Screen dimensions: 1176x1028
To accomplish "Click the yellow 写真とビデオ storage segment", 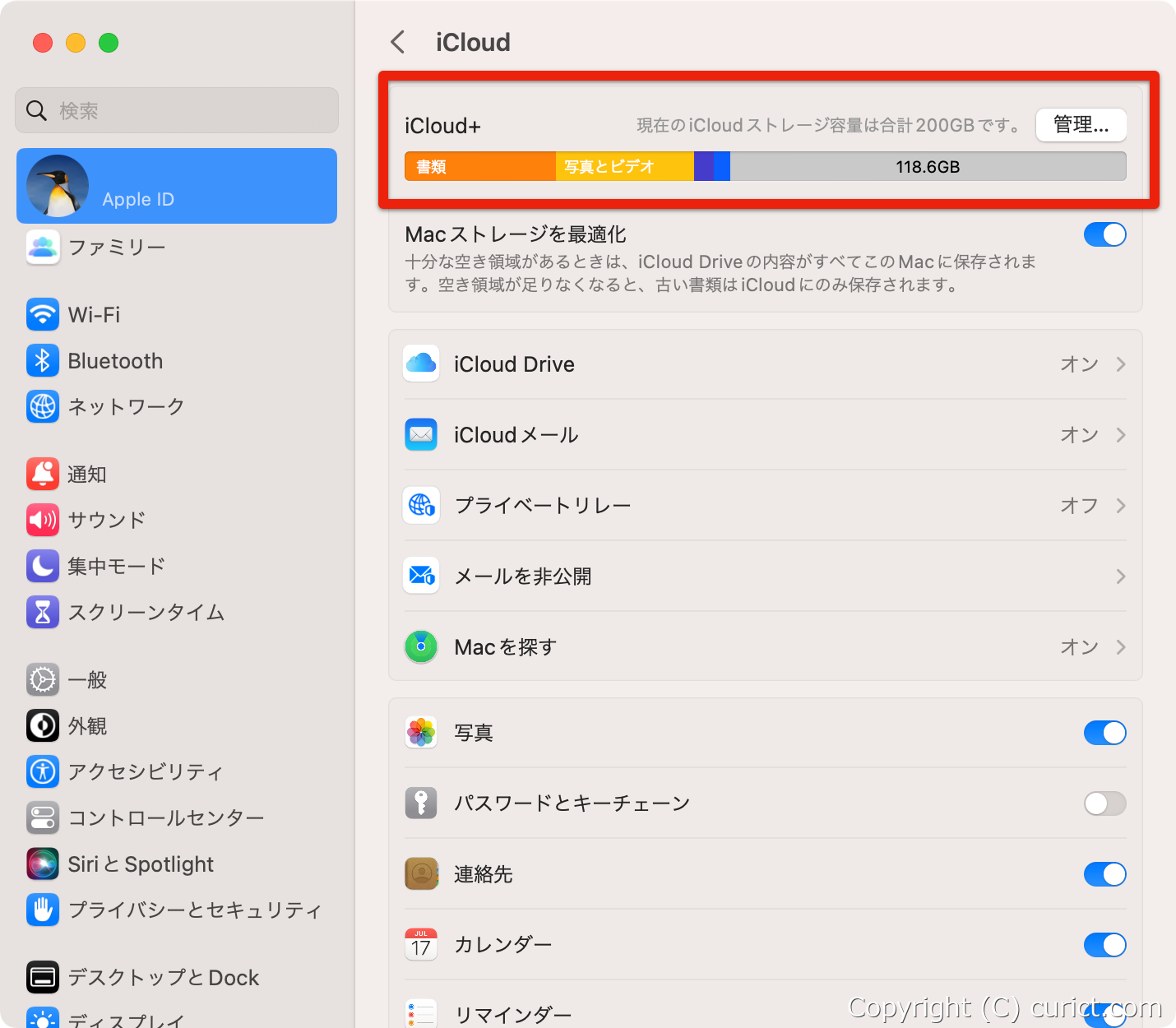I will click(x=625, y=167).
